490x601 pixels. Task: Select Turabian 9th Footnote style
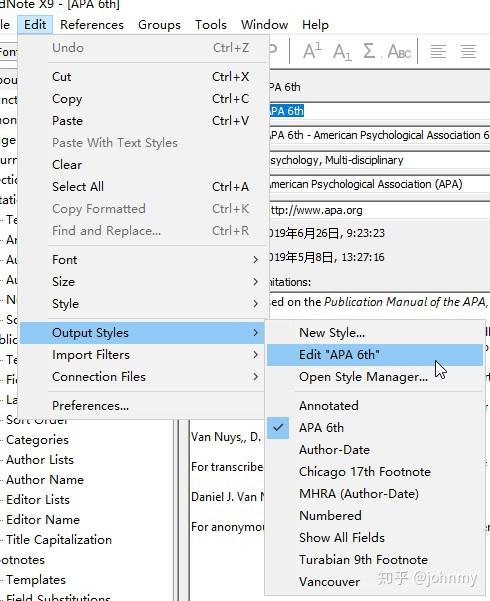point(375,560)
